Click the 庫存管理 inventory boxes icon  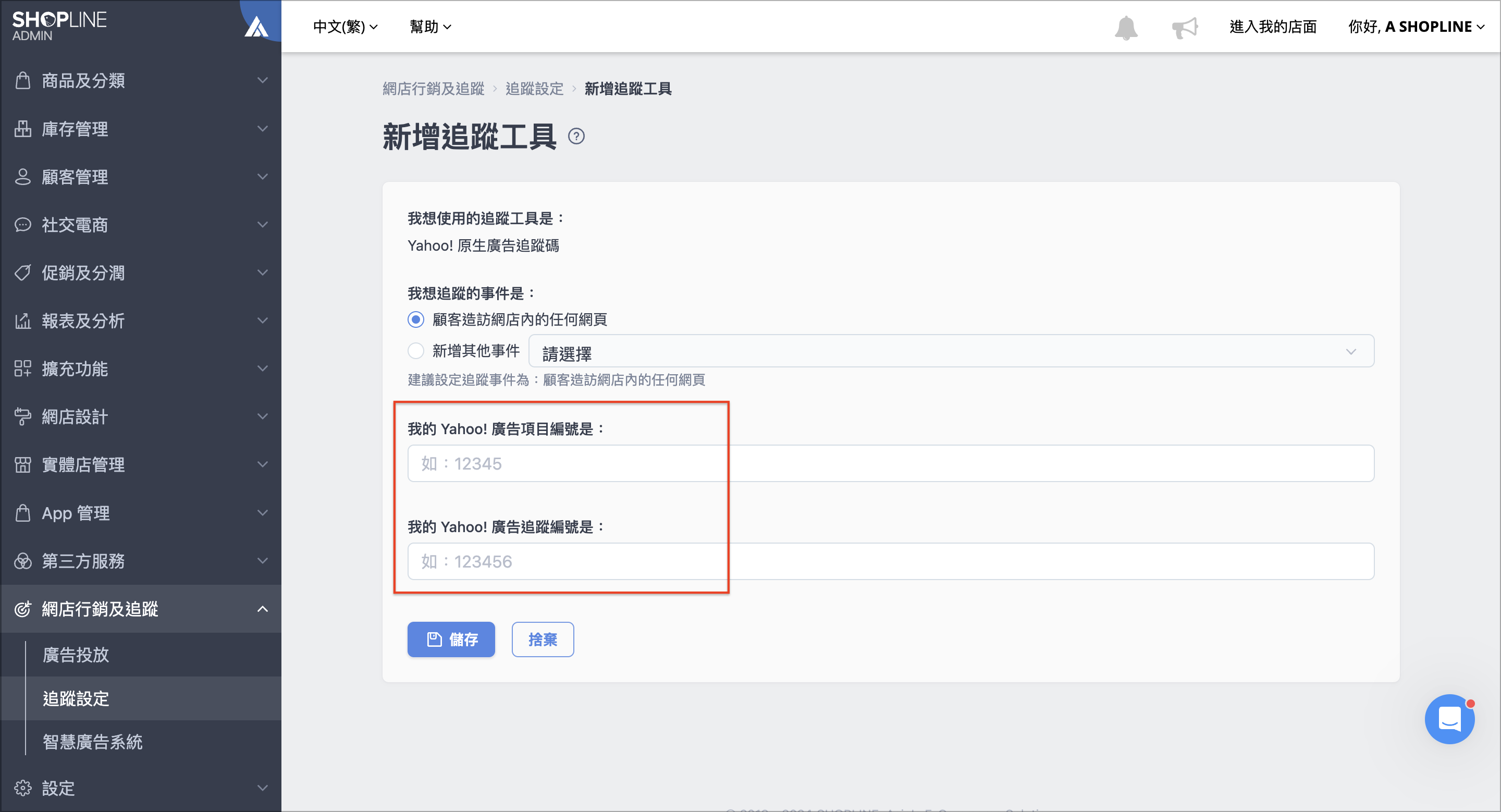click(x=23, y=129)
